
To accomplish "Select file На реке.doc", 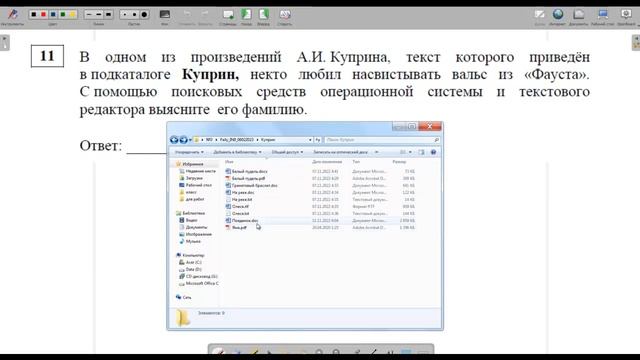I will tap(240, 192).
